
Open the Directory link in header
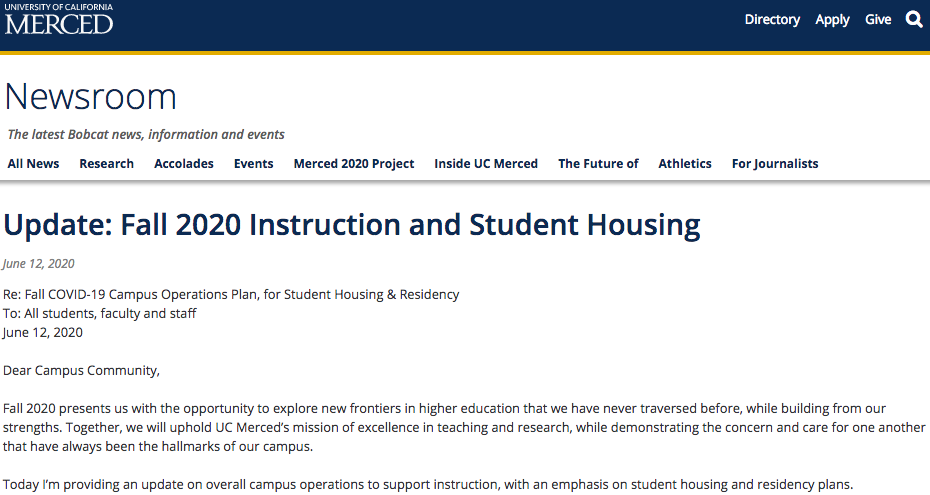(772, 19)
